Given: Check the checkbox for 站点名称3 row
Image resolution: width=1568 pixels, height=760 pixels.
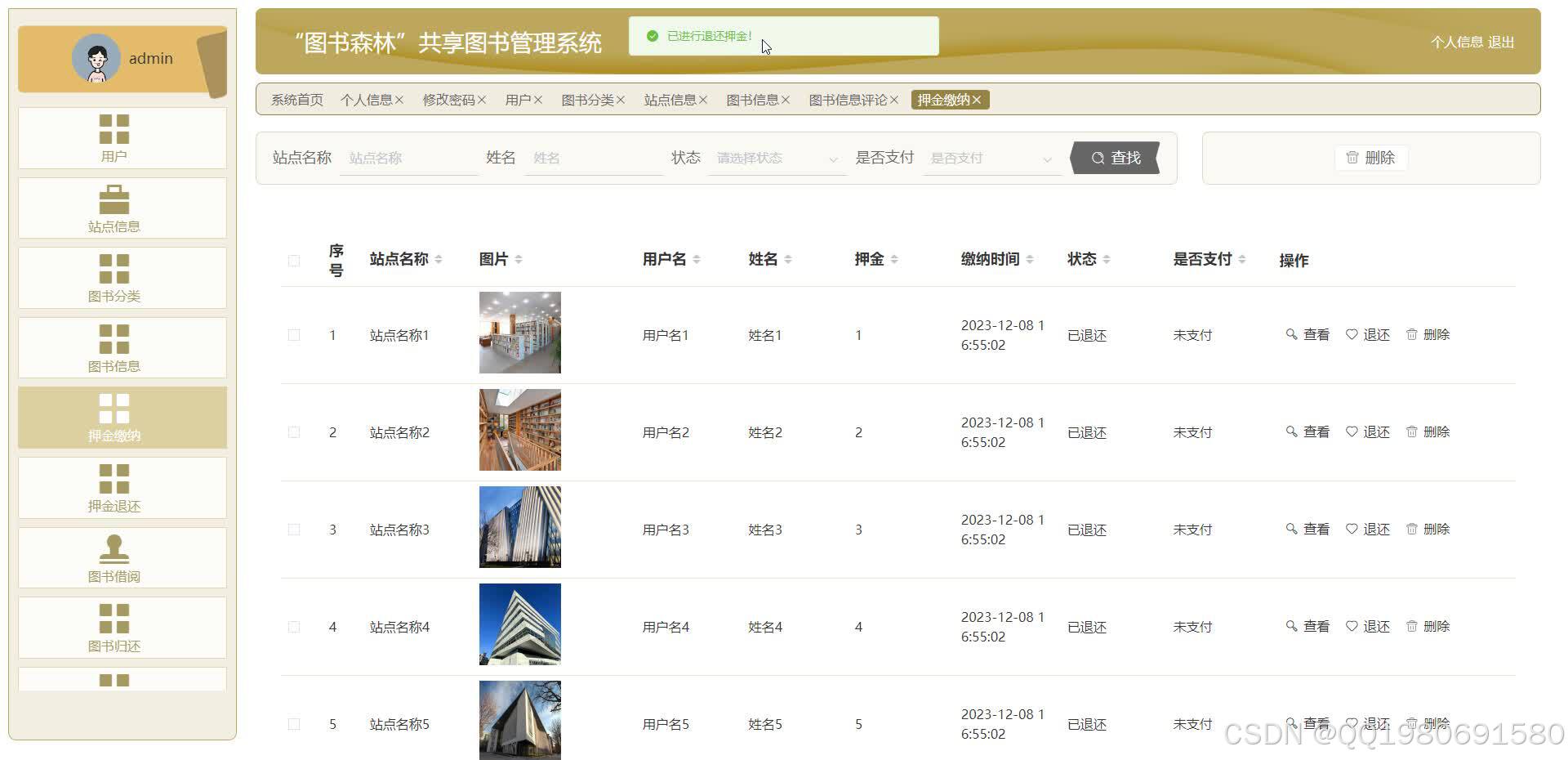Looking at the screenshot, I should pyautogui.click(x=294, y=529).
